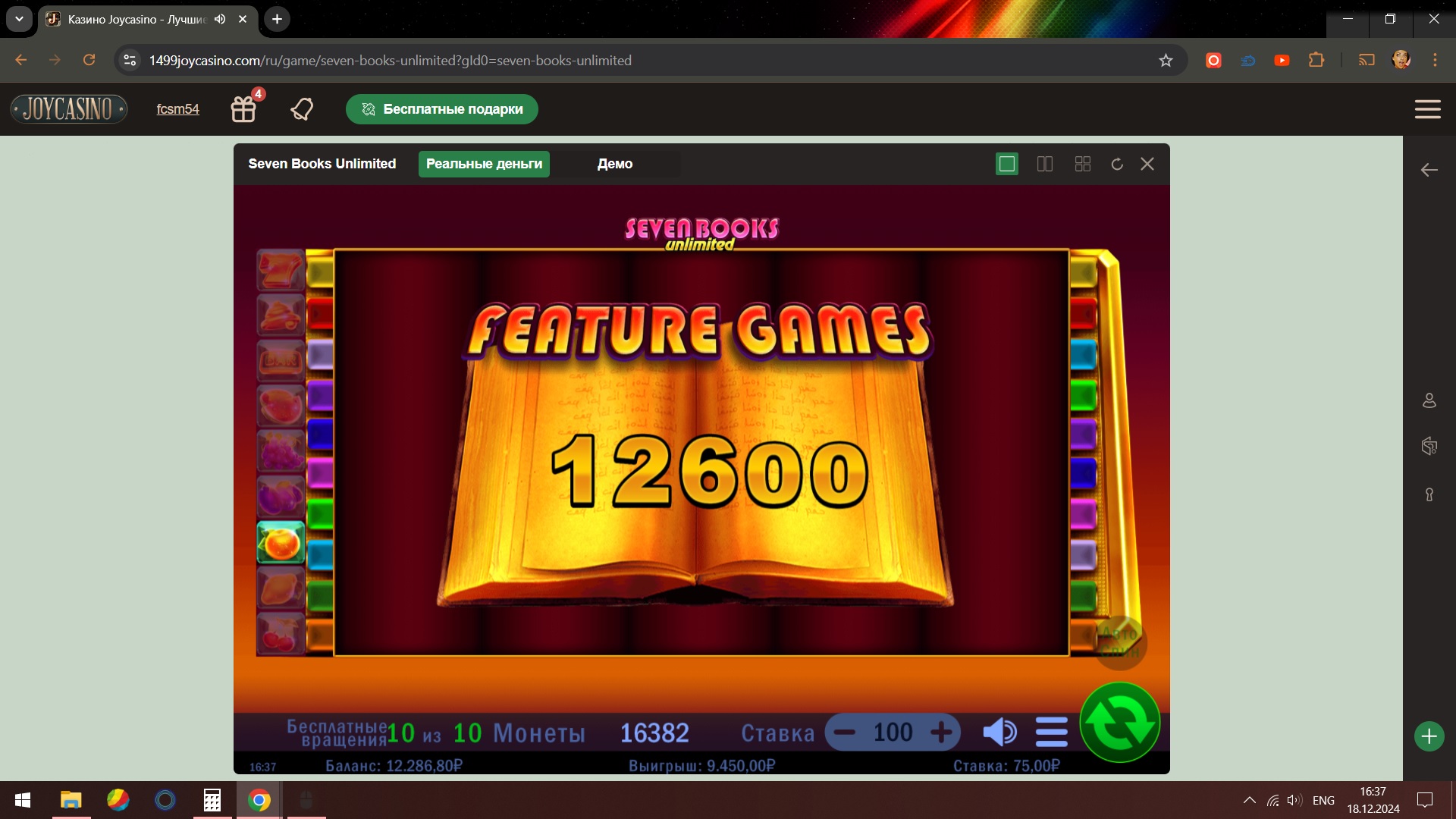Select Реальные деньги tab
This screenshot has height=819, width=1456.
[x=484, y=164]
